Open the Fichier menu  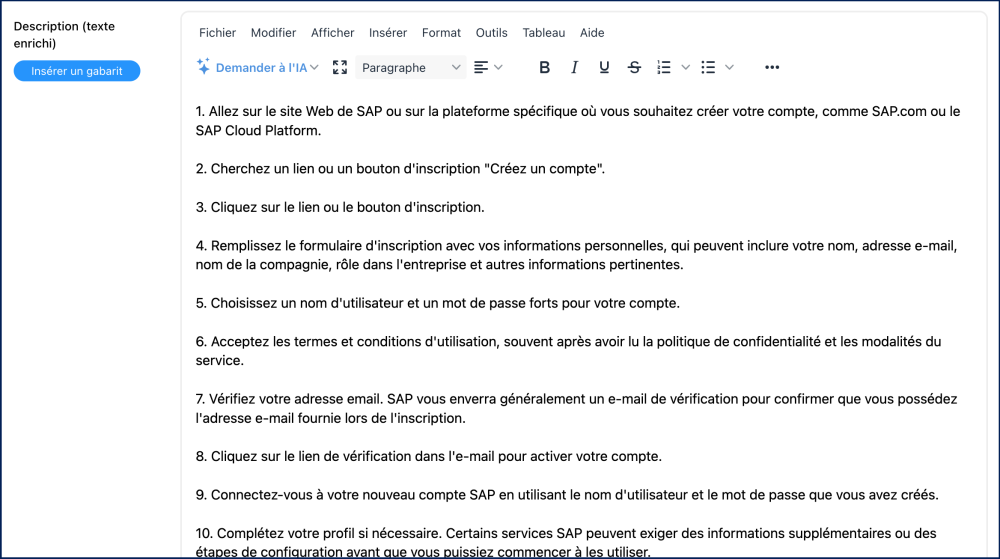[x=217, y=33]
